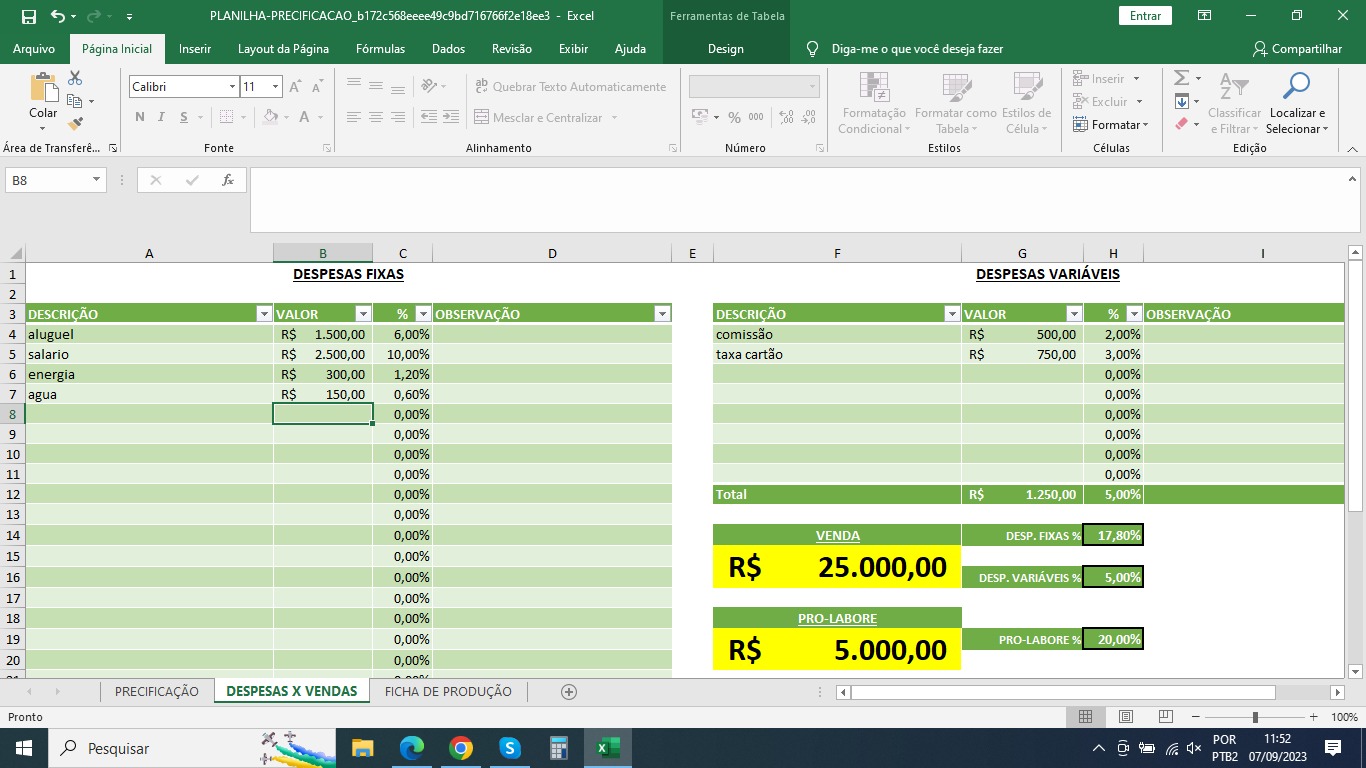Add a new sheet with plus button

569,691
